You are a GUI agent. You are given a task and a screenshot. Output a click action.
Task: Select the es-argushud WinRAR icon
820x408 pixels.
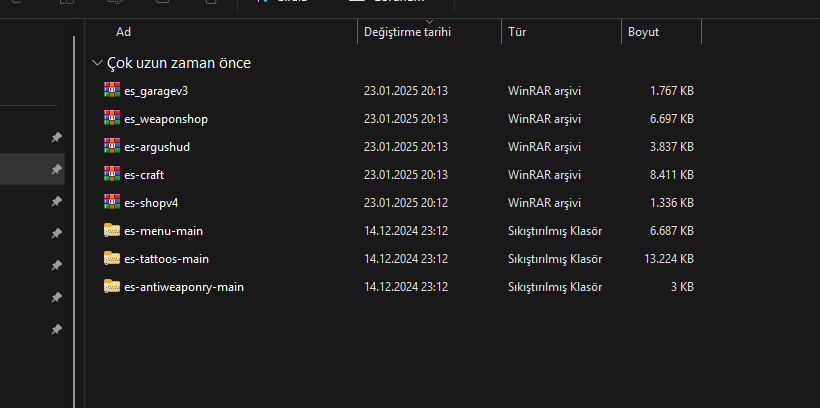112,146
